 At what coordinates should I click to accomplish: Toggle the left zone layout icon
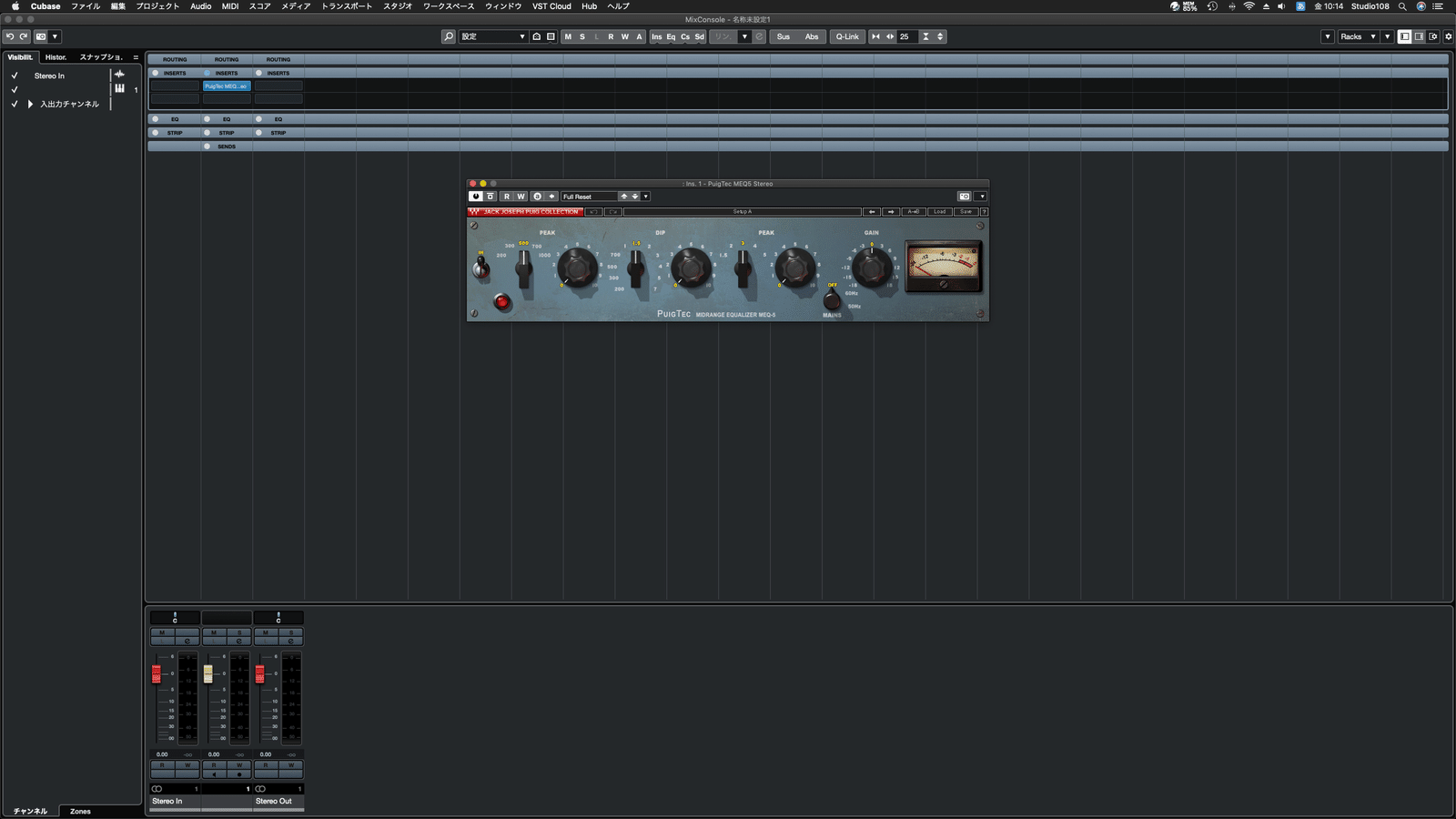point(1405,36)
